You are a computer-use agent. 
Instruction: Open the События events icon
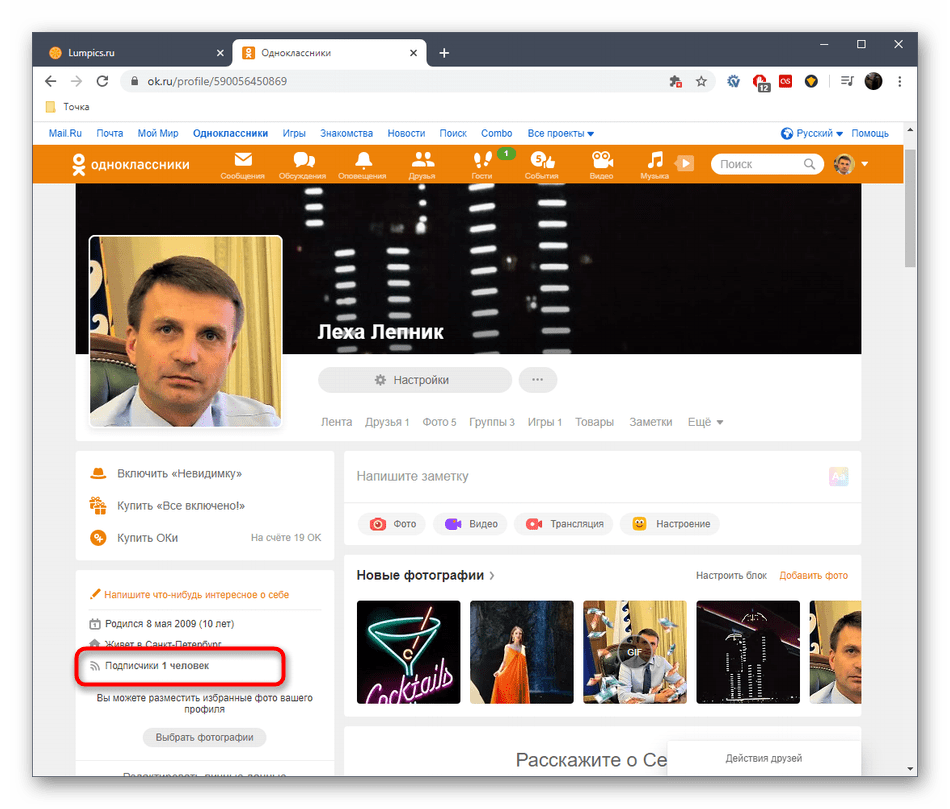click(x=541, y=162)
